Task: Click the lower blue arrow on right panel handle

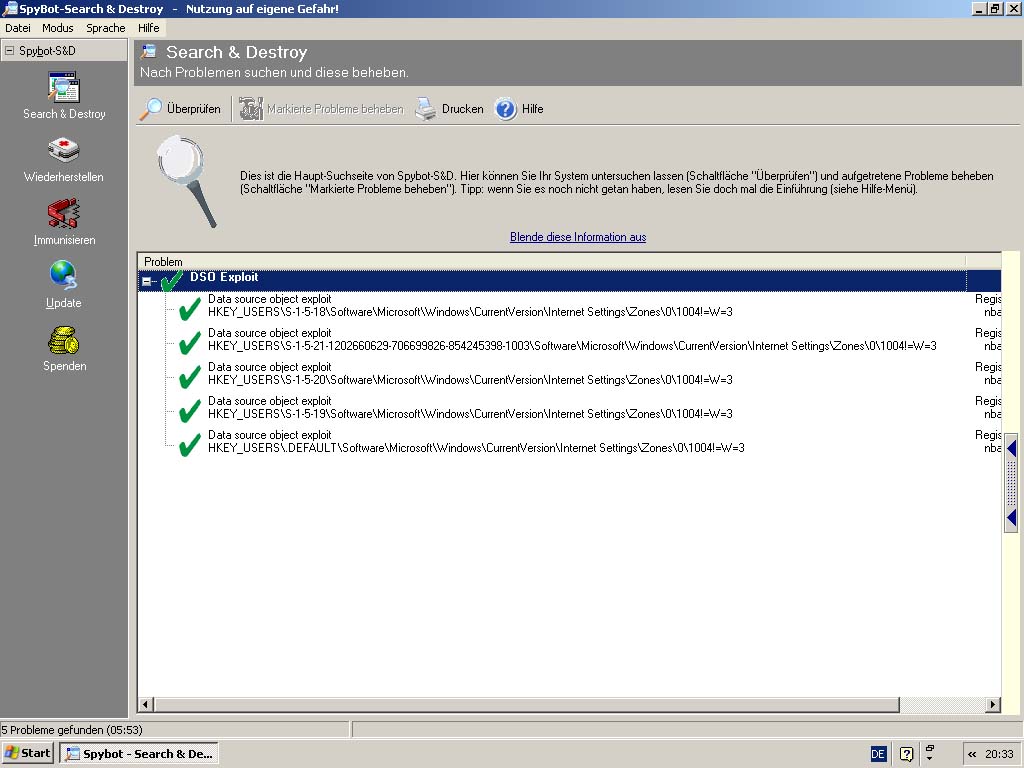Action: pyautogui.click(x=1012, y=518)
